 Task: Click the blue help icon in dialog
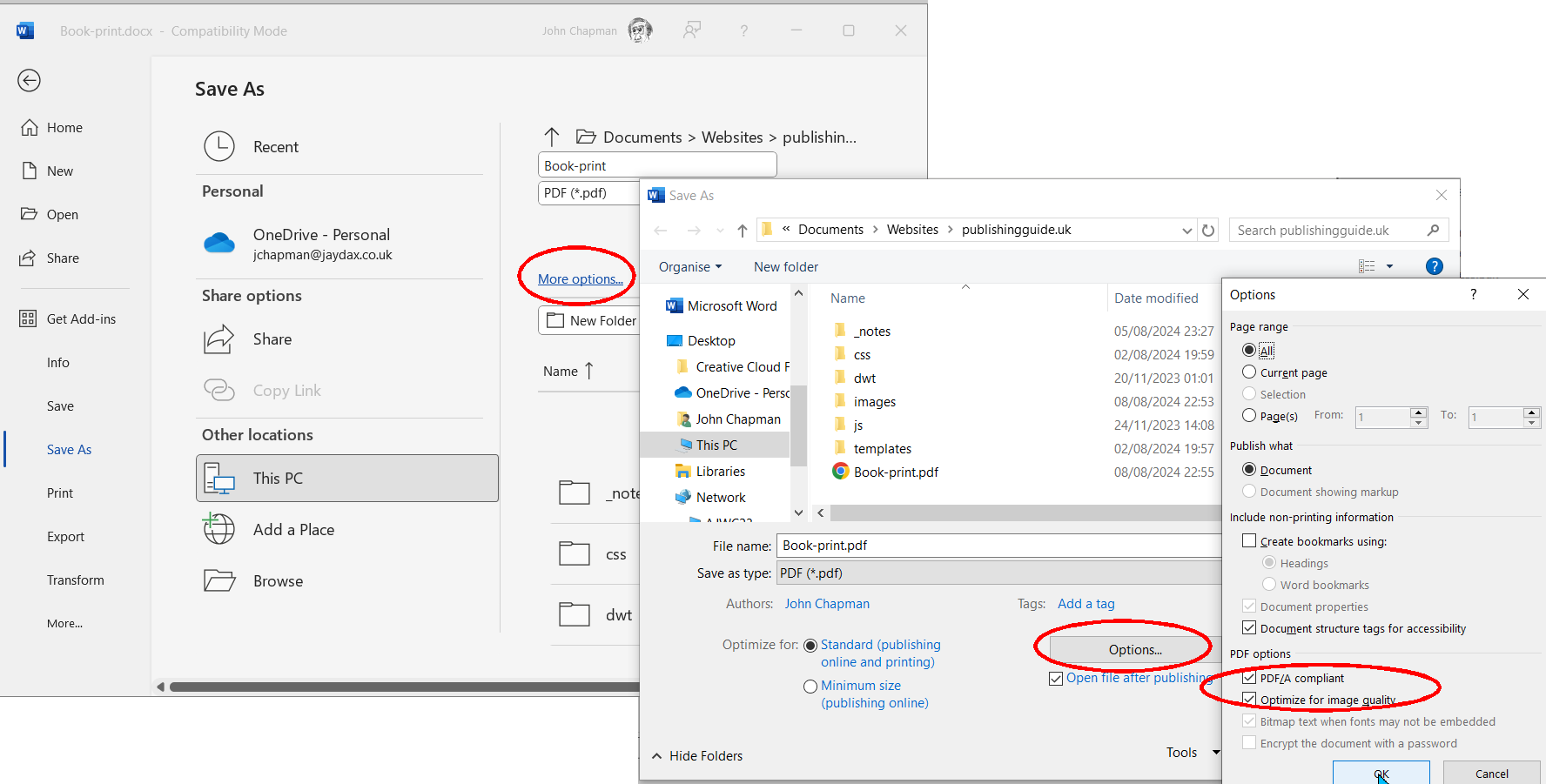click(x=1435, y=266)
